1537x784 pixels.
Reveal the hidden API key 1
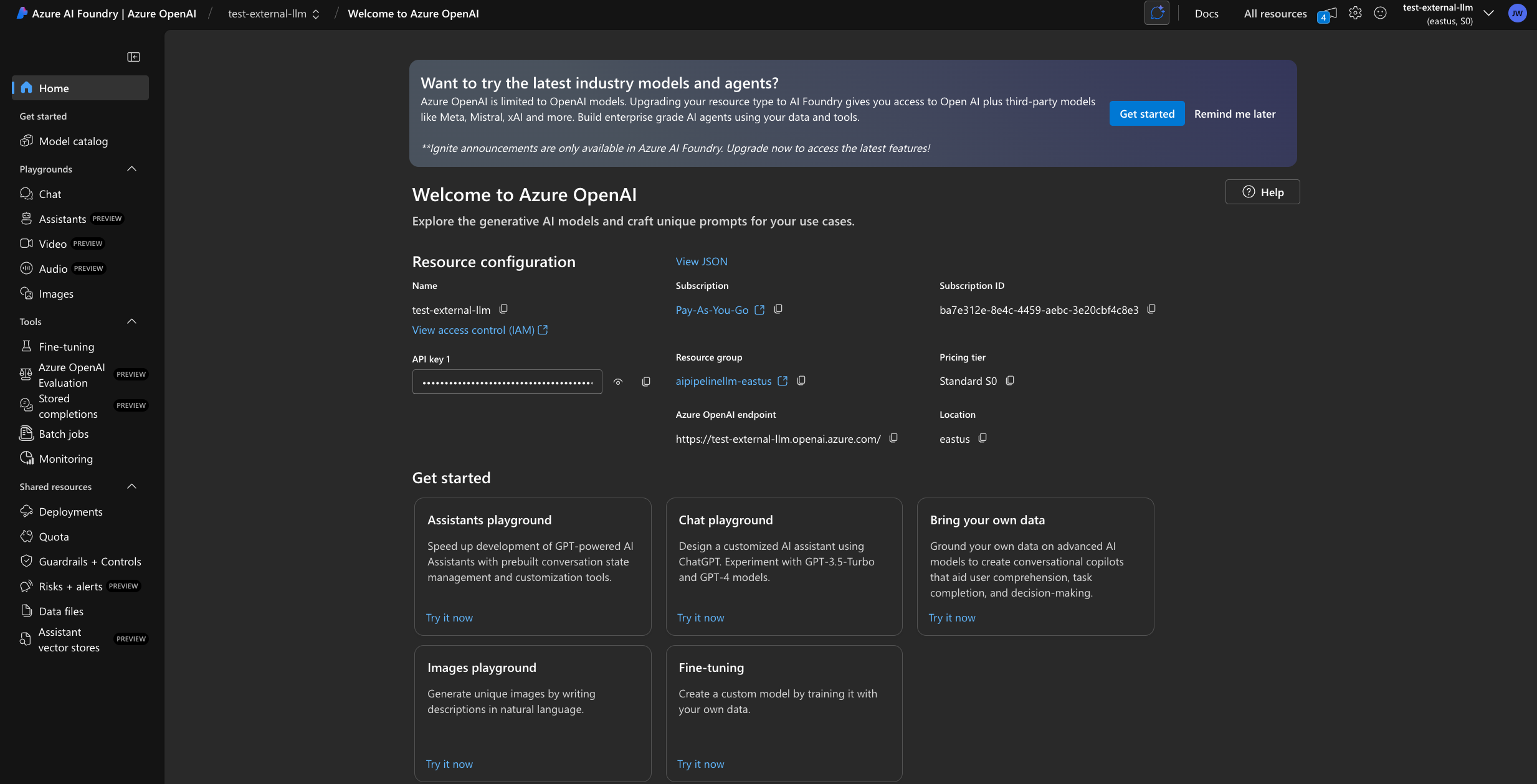point(618,381)
